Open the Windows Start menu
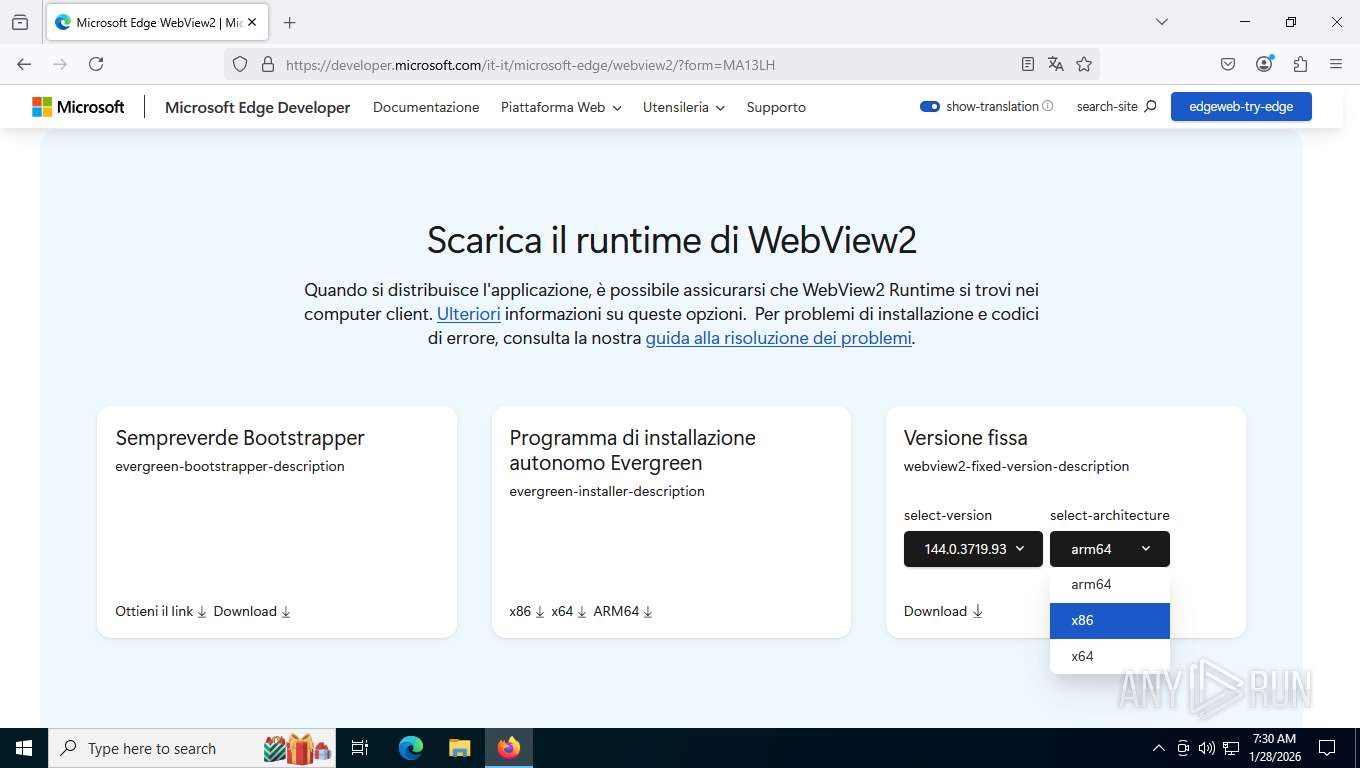This screenshot has width=1360, height=768. pyautogui.click(x=24, y=748)
